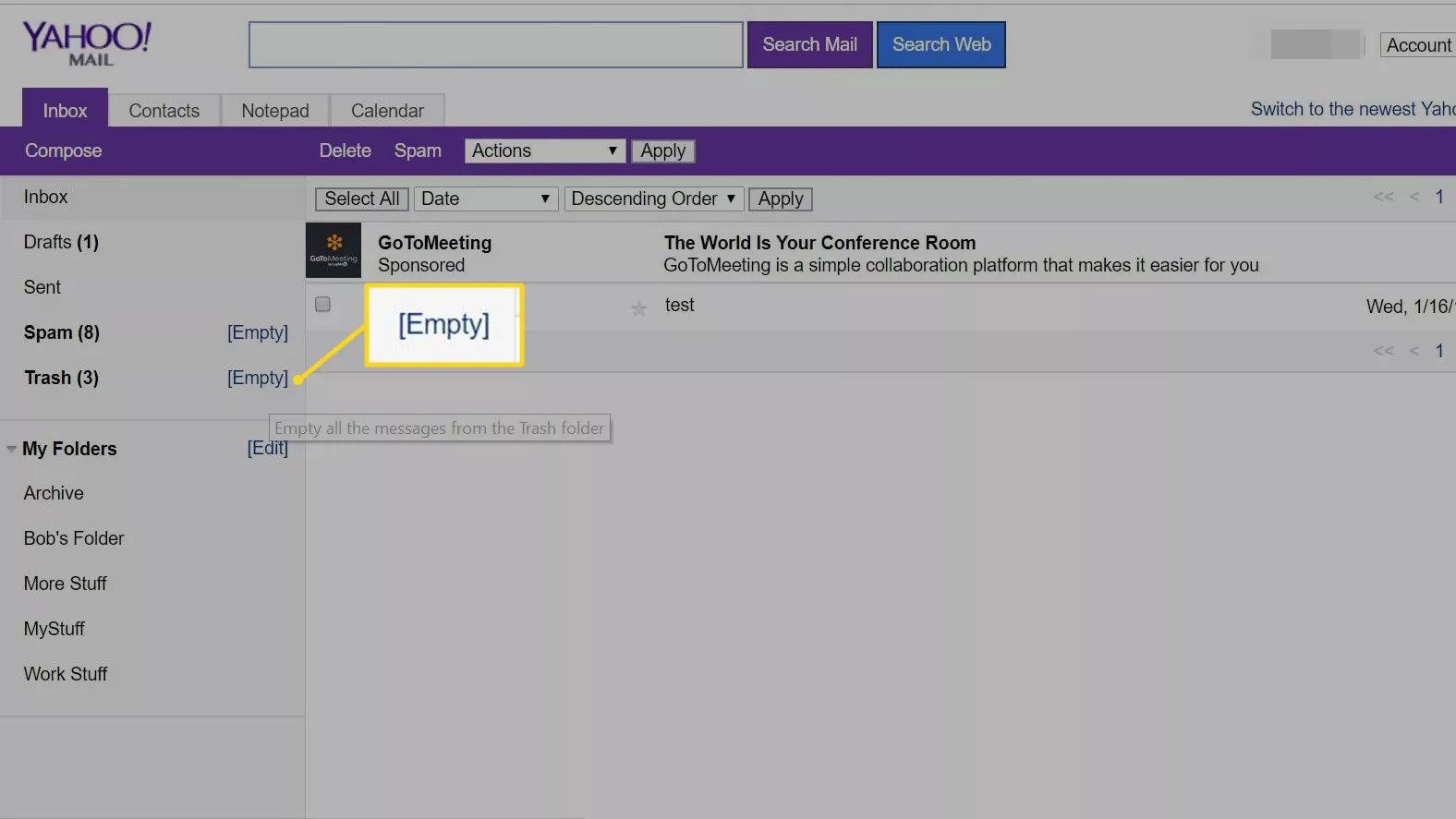1456x819 pixels.
Task: Open the Spam (8) folder
Action: point(61,332)
